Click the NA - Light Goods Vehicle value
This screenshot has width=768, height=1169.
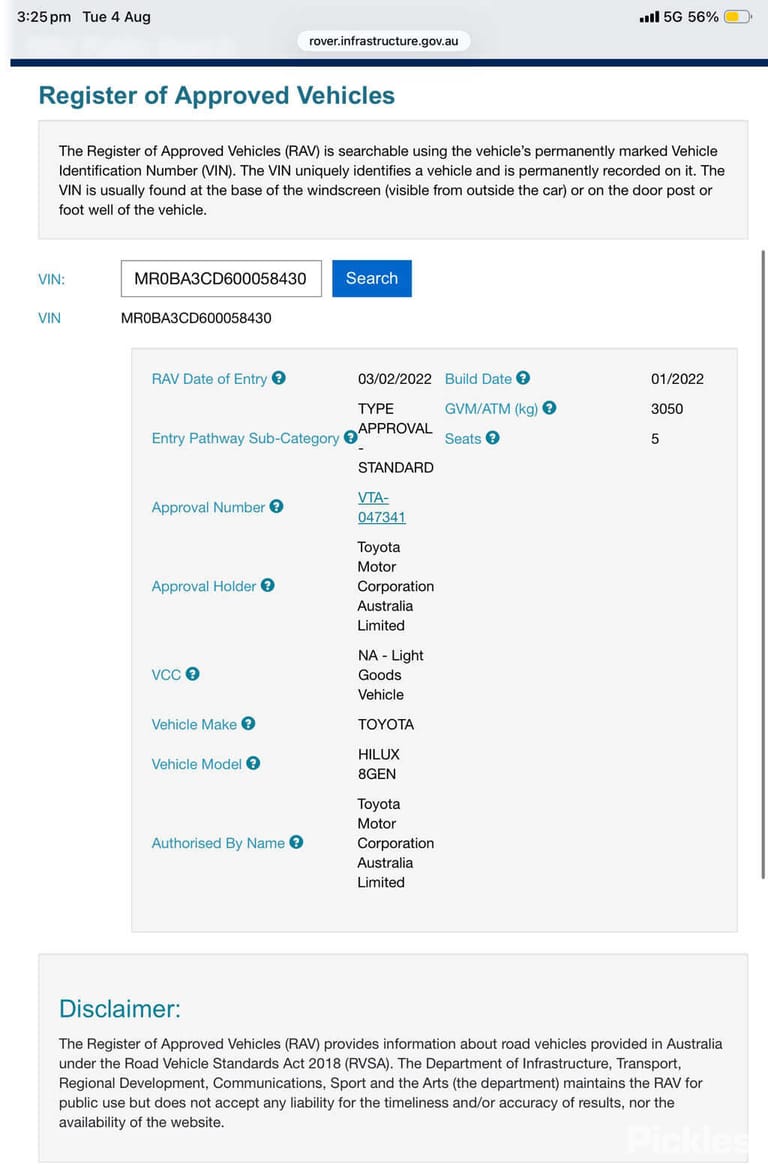[391, 675]
